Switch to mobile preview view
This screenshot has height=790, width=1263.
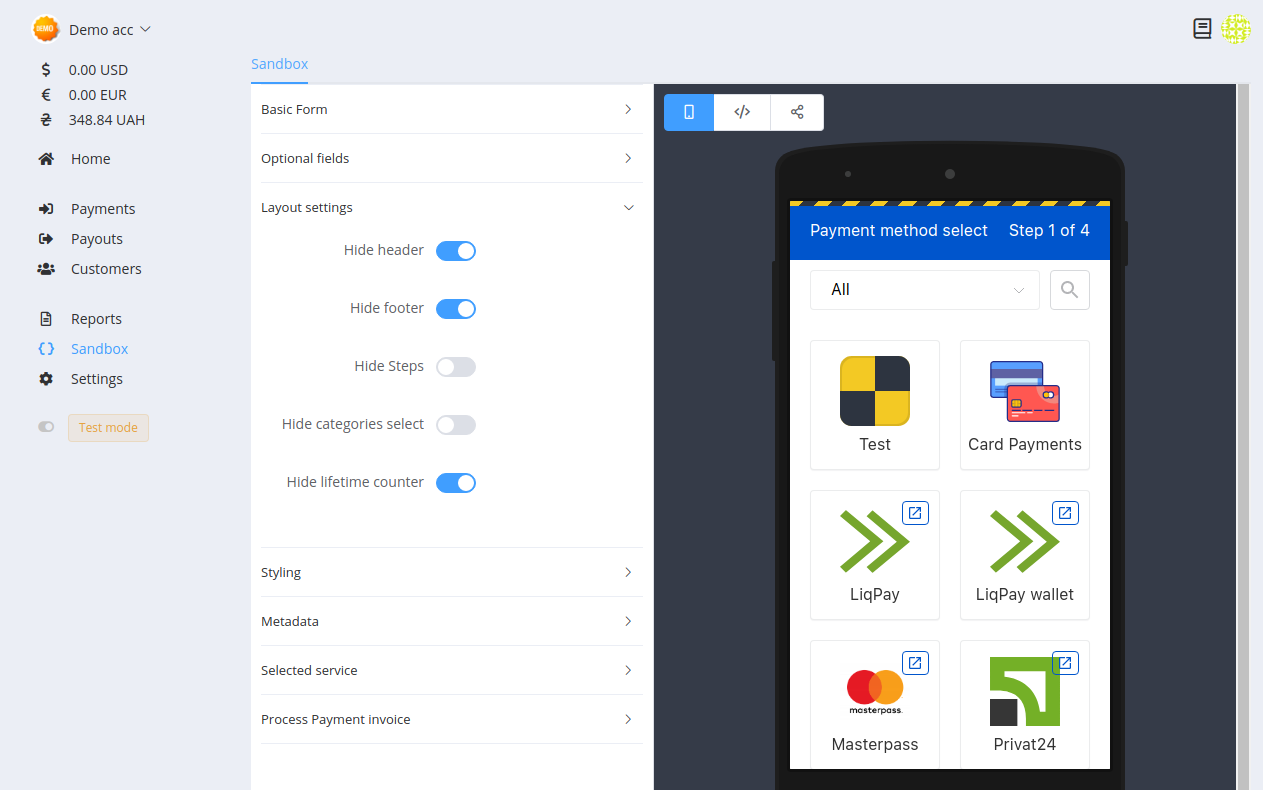[689, 112]
